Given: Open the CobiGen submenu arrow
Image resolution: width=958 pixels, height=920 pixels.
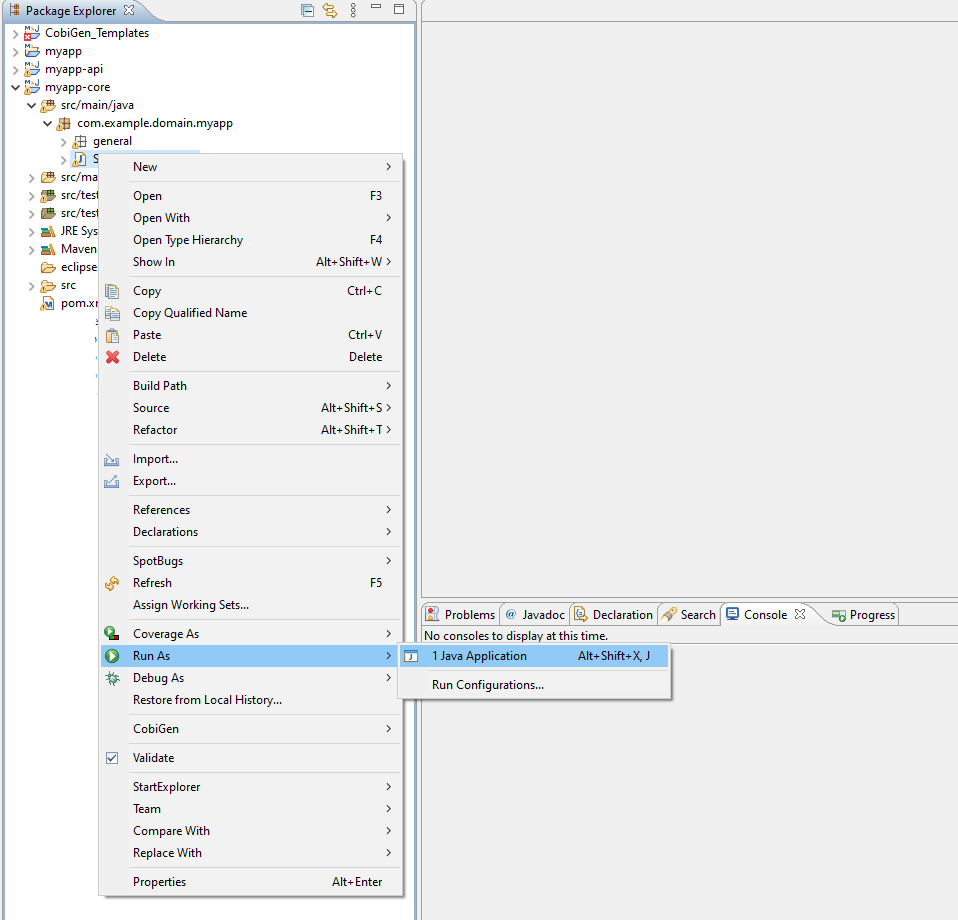Looking at the screenshot, I should coord(388,729).
